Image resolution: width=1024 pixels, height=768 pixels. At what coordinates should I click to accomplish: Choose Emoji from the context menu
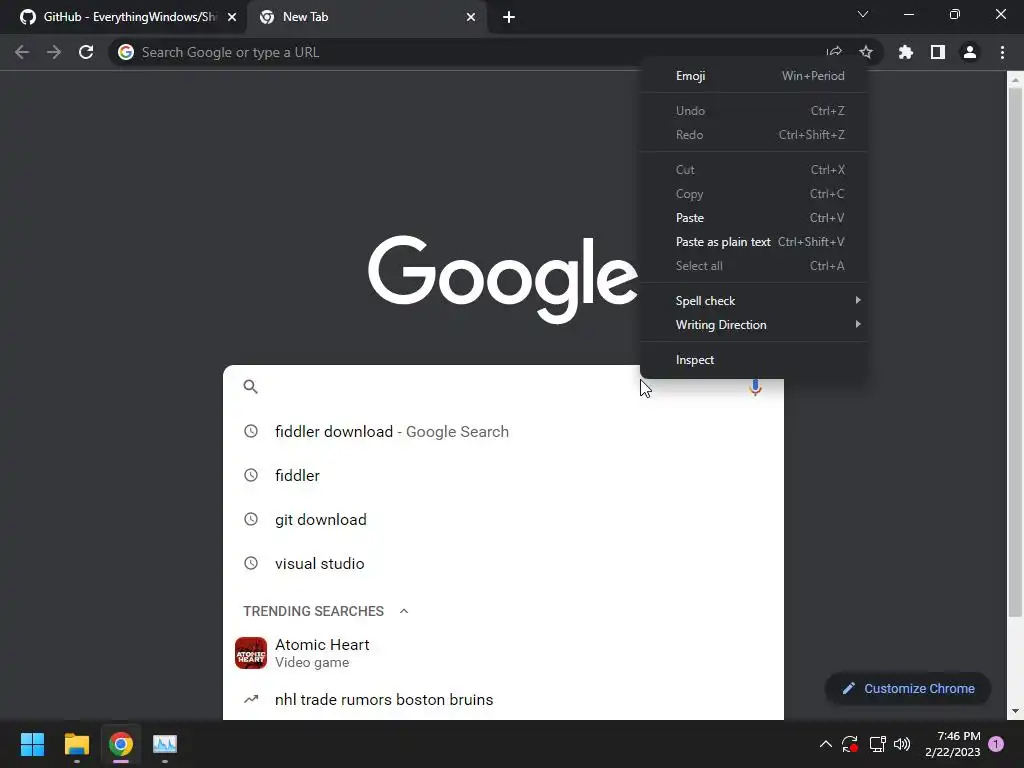click(754, 76)
